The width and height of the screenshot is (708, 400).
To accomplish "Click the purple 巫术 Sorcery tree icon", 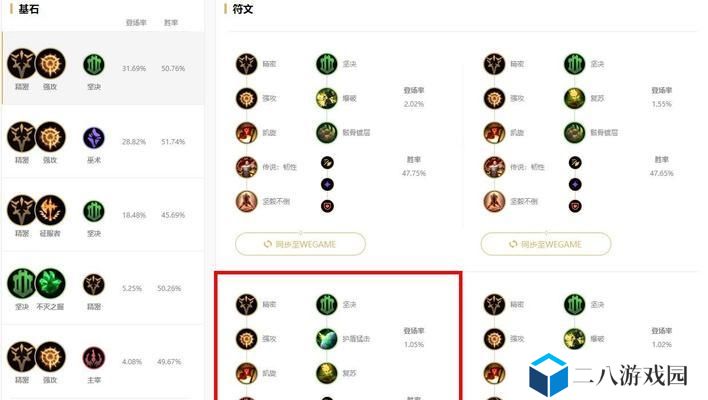I will 94,138.
